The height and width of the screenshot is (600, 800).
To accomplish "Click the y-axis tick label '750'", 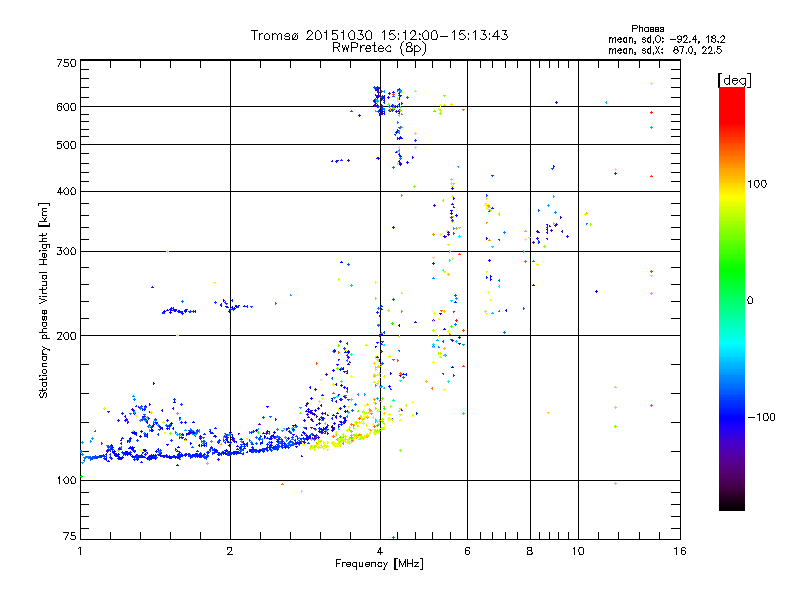I will [x=66, y=63].
